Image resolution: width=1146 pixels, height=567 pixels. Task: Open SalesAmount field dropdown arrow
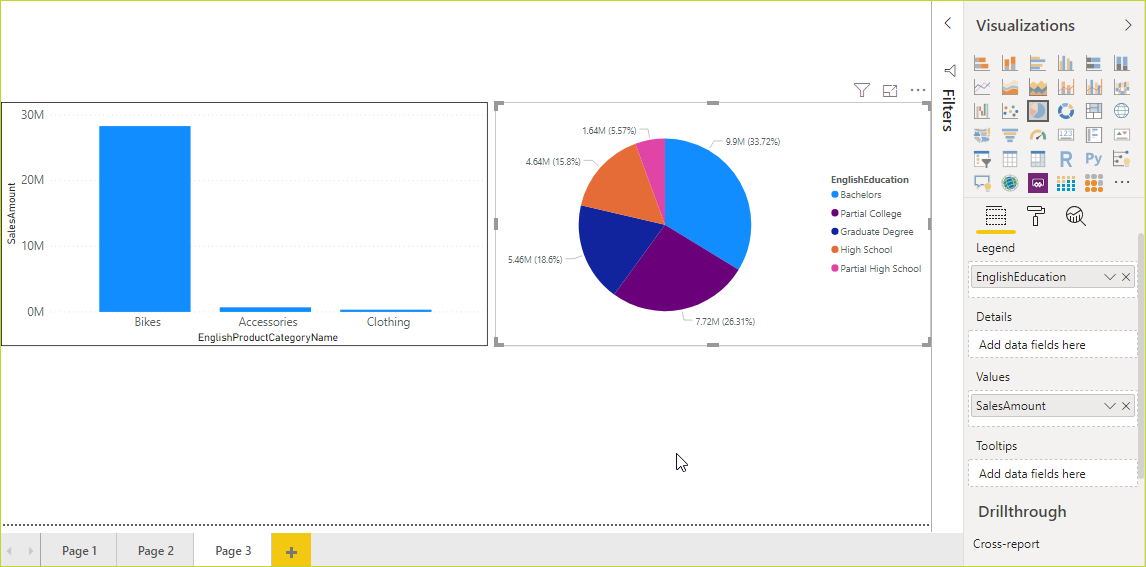click(1109, 406)
